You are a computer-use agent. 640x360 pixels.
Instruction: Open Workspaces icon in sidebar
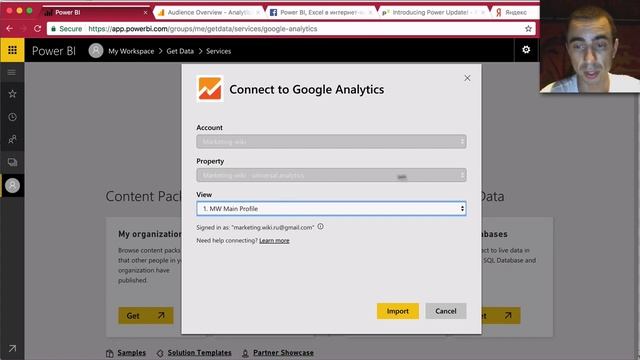(12, 162)
